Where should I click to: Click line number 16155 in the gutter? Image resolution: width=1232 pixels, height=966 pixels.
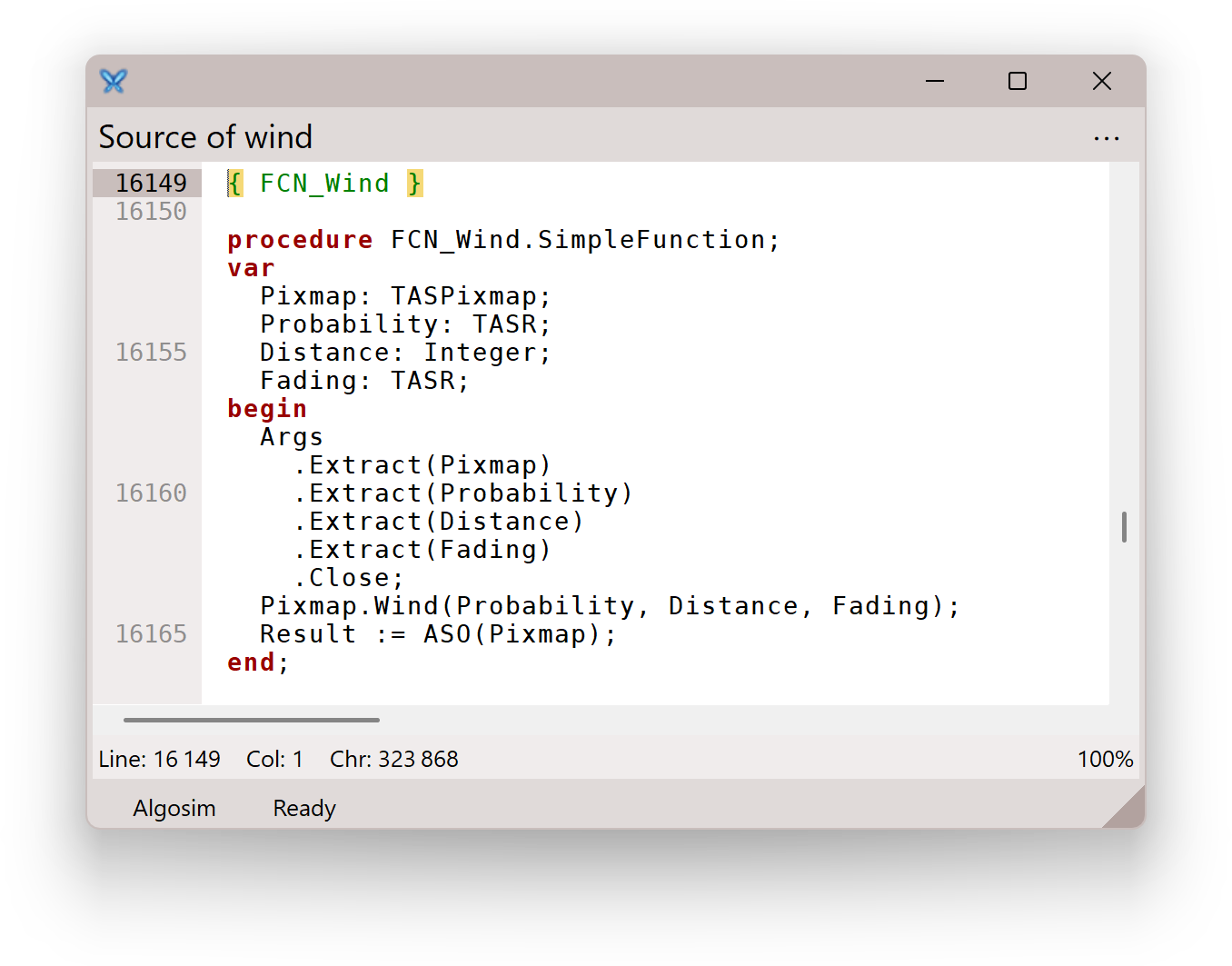pyautogui.click(x=151, y=352)
